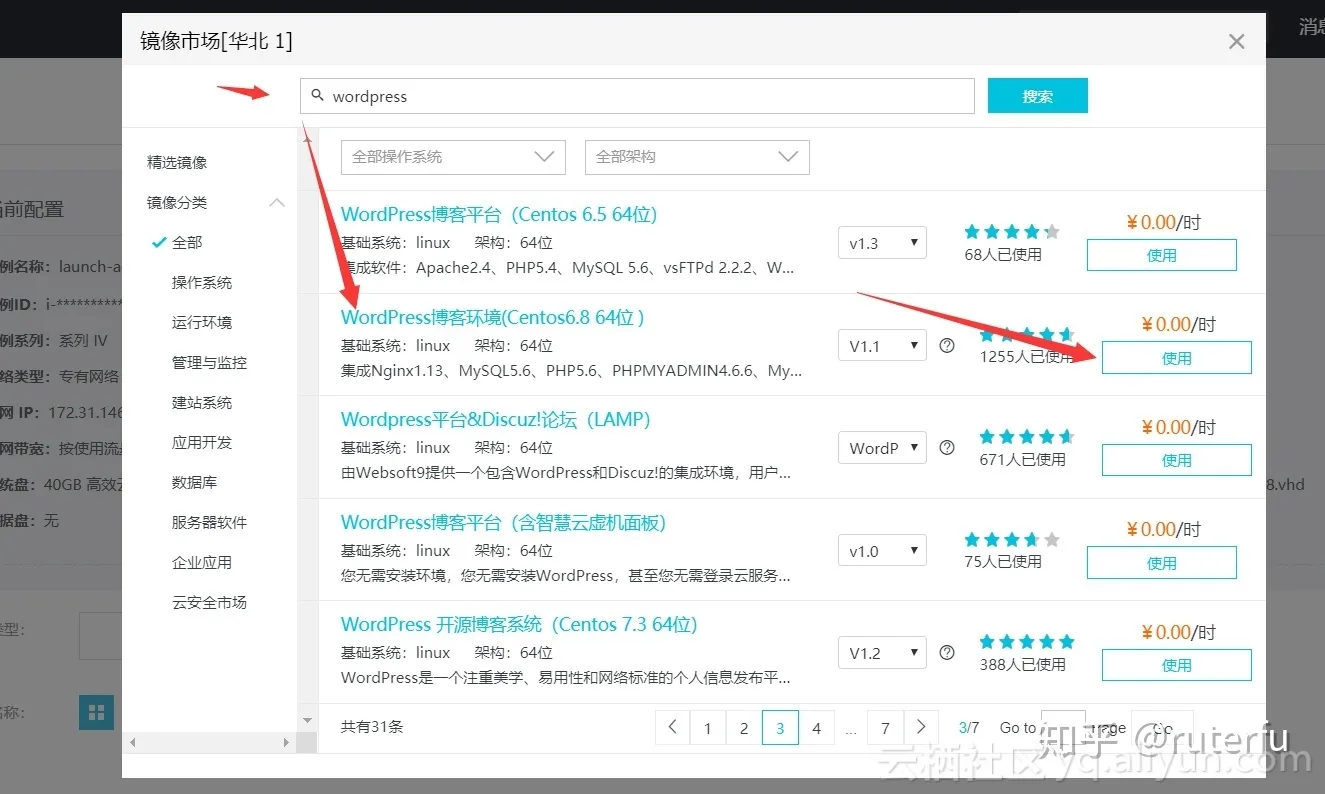Select 建站系统 category
The height and width of the screenshot is (794, 1325).
(202, 402)
